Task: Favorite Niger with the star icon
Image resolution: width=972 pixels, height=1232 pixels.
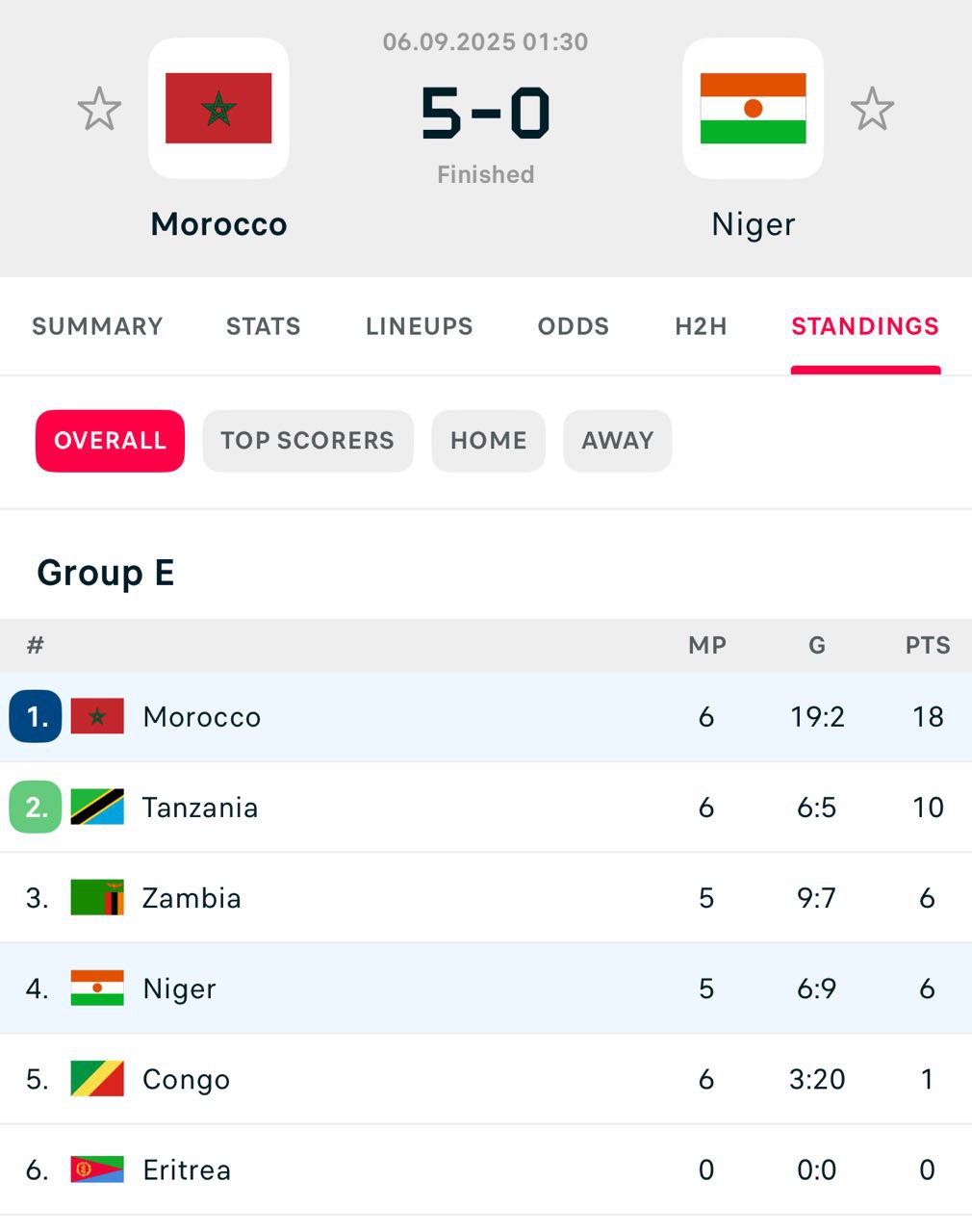Action: pyautogui.click(x=872, y=109)
